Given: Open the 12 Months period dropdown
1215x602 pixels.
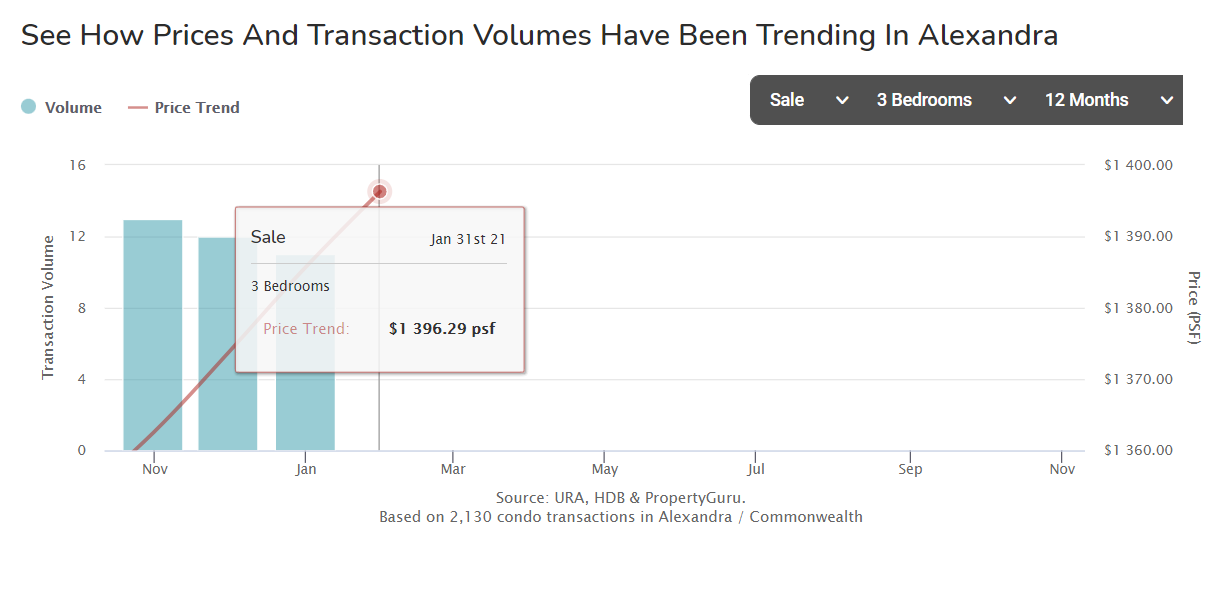Looking at the screenshot, I should pos(1086,100).
